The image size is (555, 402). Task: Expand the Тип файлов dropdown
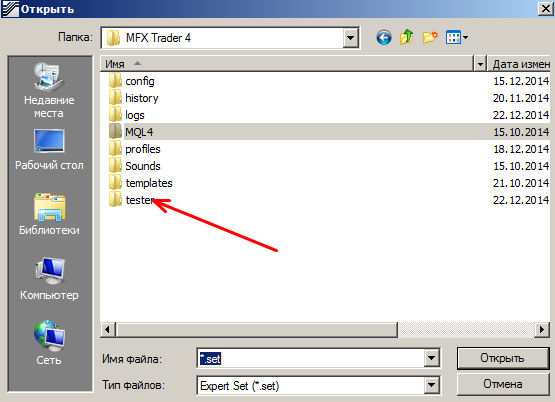click(x=431, y=385)
